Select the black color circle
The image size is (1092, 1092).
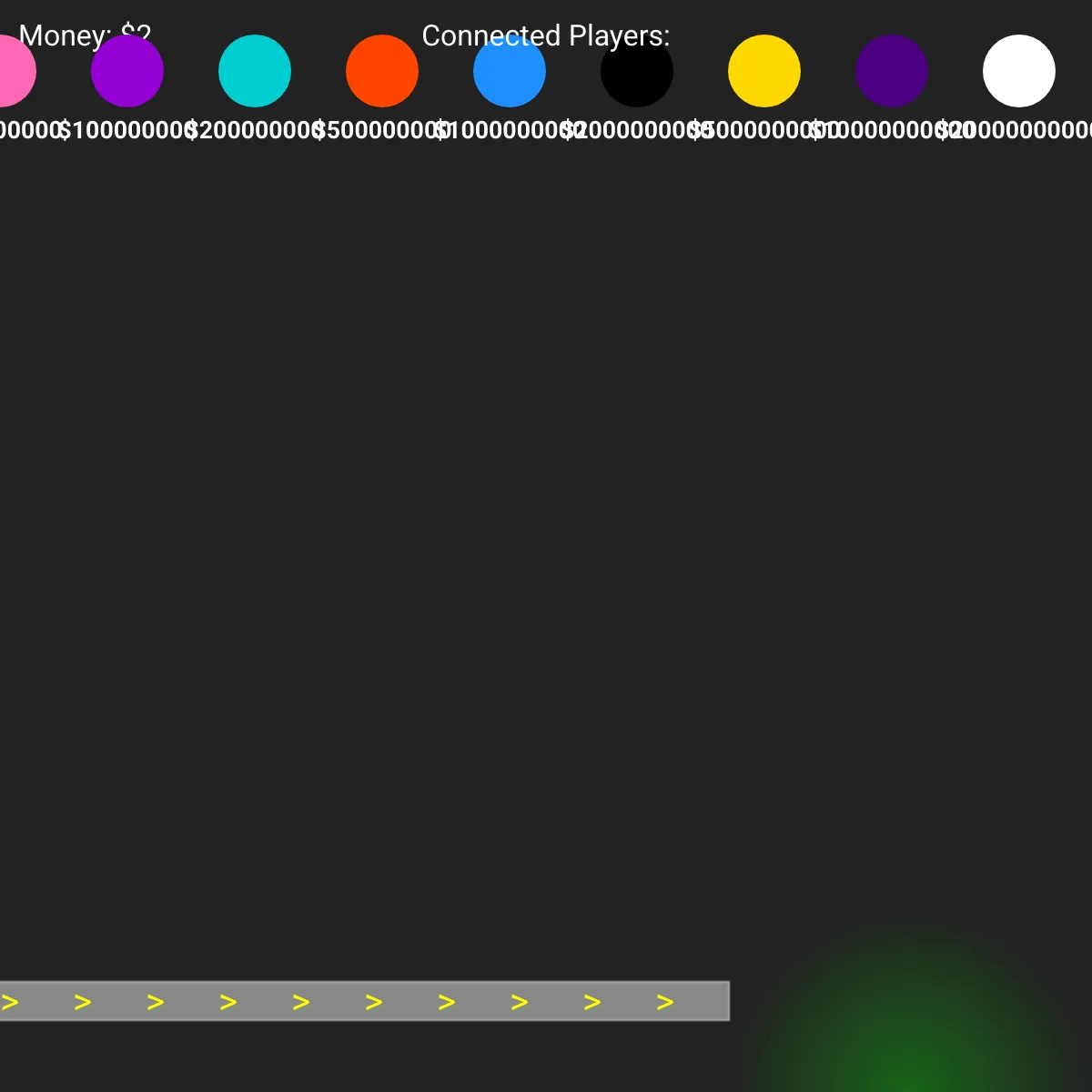pyautogui.click(x=637, y=71)
